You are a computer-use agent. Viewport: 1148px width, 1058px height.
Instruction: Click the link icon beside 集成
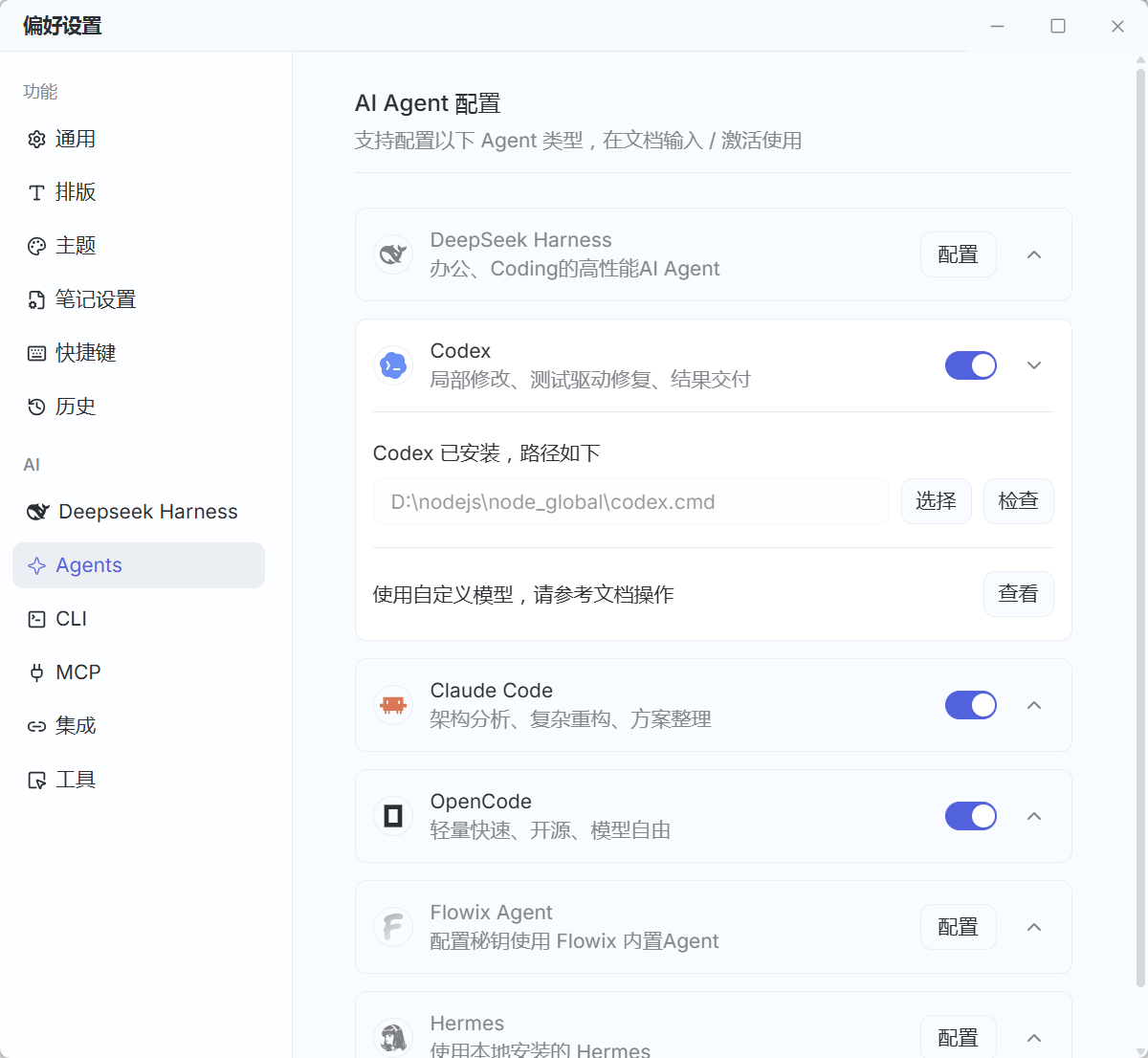tap(36, 726)
